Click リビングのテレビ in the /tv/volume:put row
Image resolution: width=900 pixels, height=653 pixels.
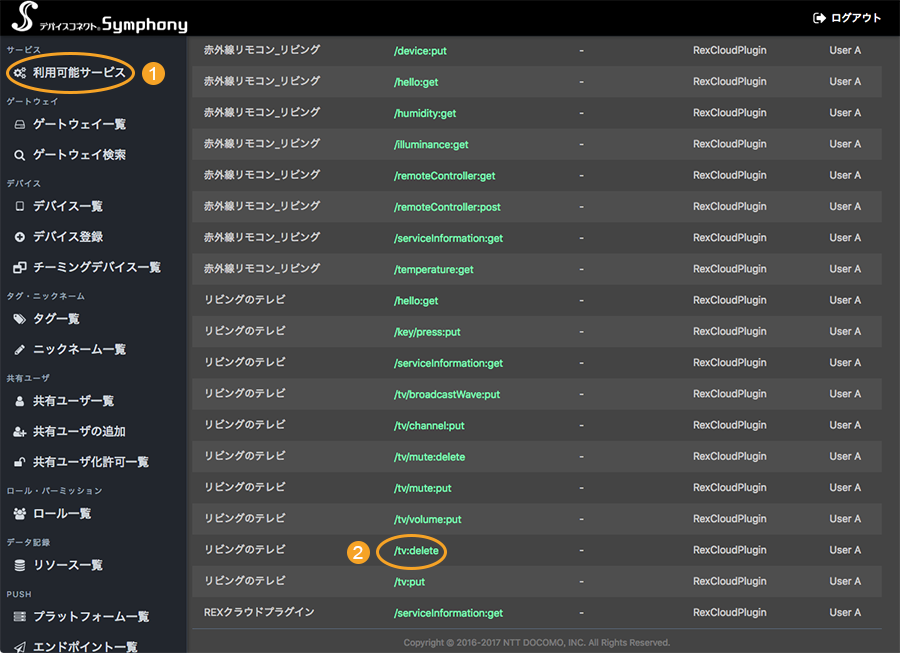coord(245,519)
